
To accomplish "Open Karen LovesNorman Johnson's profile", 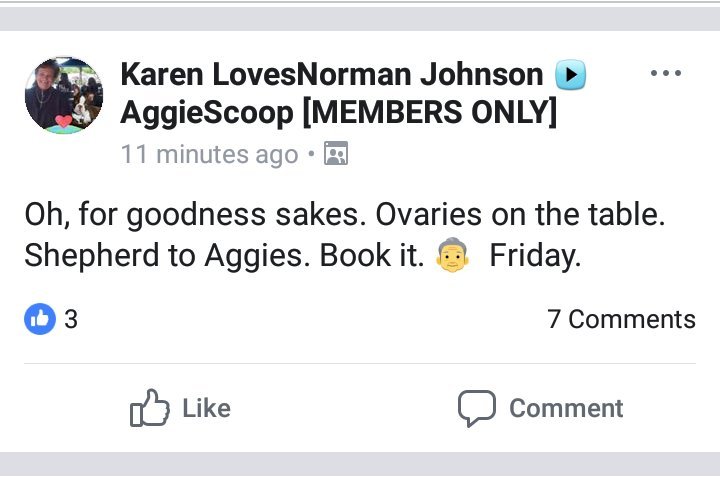I will pos(331,74).
